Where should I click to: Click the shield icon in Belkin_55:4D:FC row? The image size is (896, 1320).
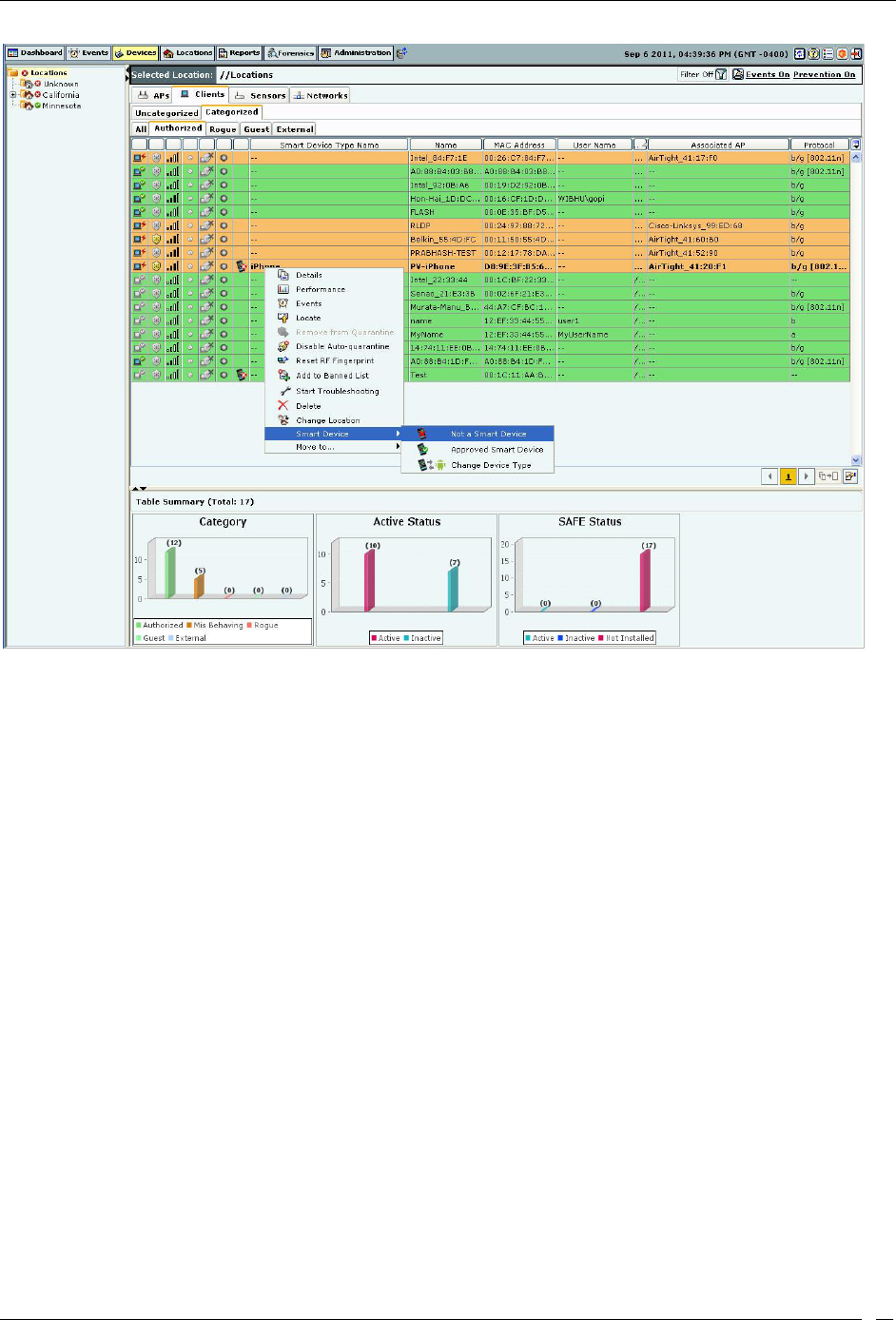click(156, 240)
